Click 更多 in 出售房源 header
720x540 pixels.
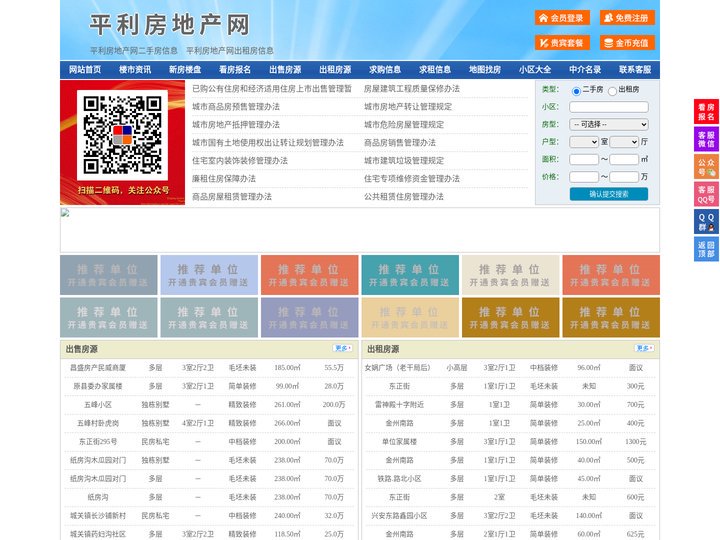pyautogui.click(x=343, y=349)
